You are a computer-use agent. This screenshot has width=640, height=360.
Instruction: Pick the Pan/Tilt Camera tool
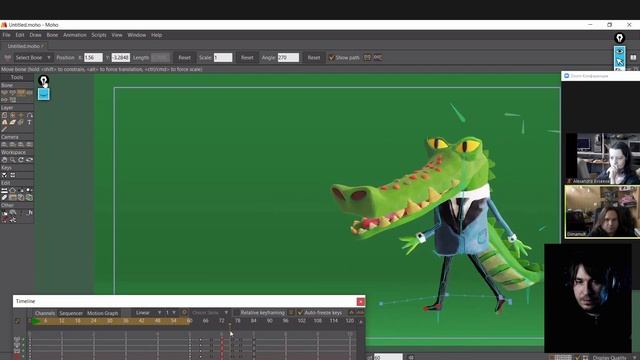[29, 144]
